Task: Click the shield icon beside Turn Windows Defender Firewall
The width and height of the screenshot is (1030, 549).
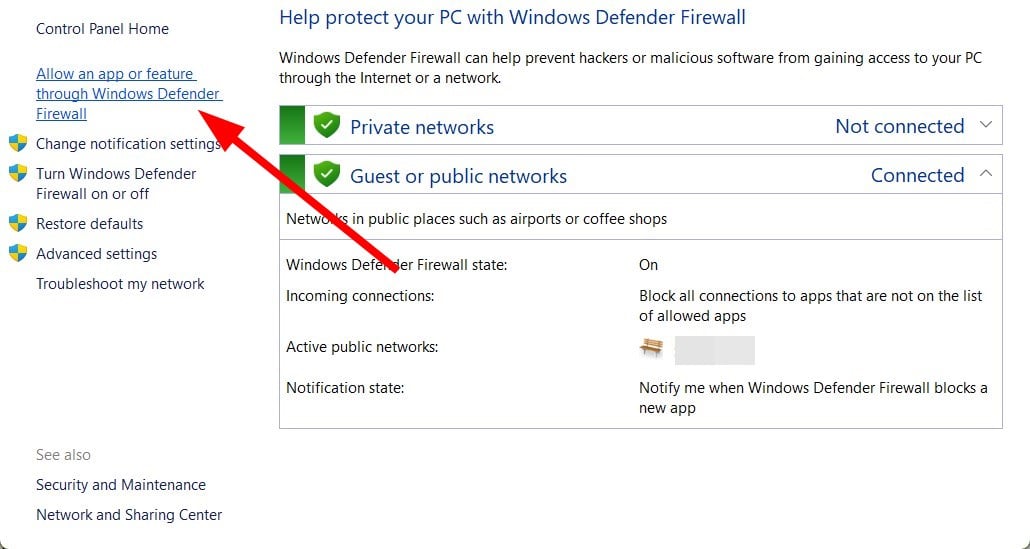Action: (x=18, y=173)
